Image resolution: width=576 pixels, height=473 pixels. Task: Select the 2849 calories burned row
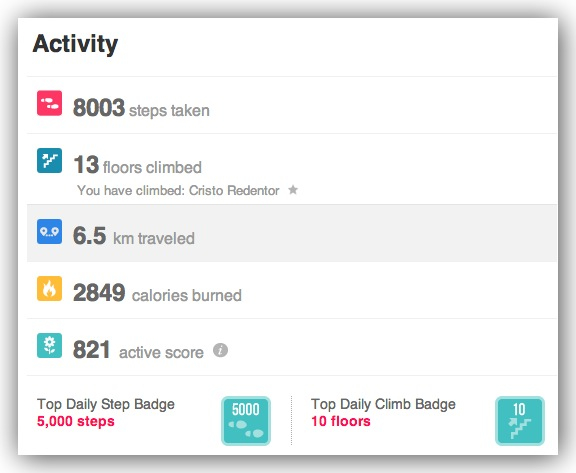point(292,290)
